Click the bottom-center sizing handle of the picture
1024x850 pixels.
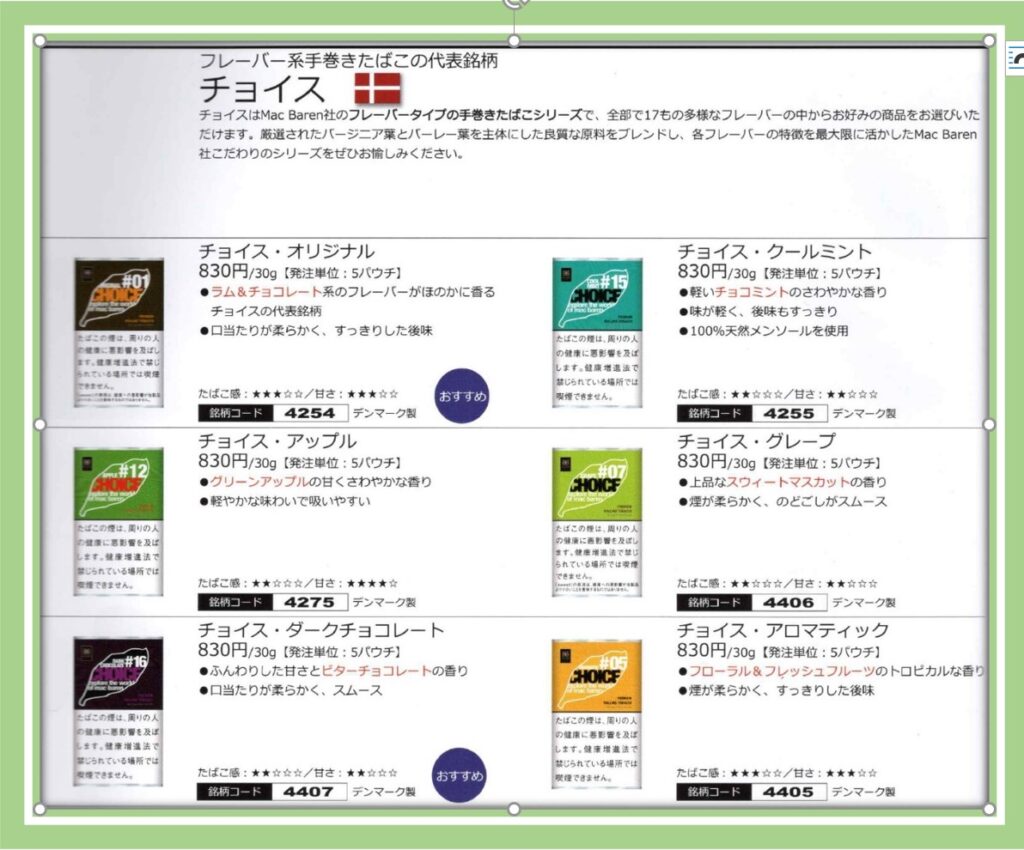pyautogui.click(x=515, y=810)
